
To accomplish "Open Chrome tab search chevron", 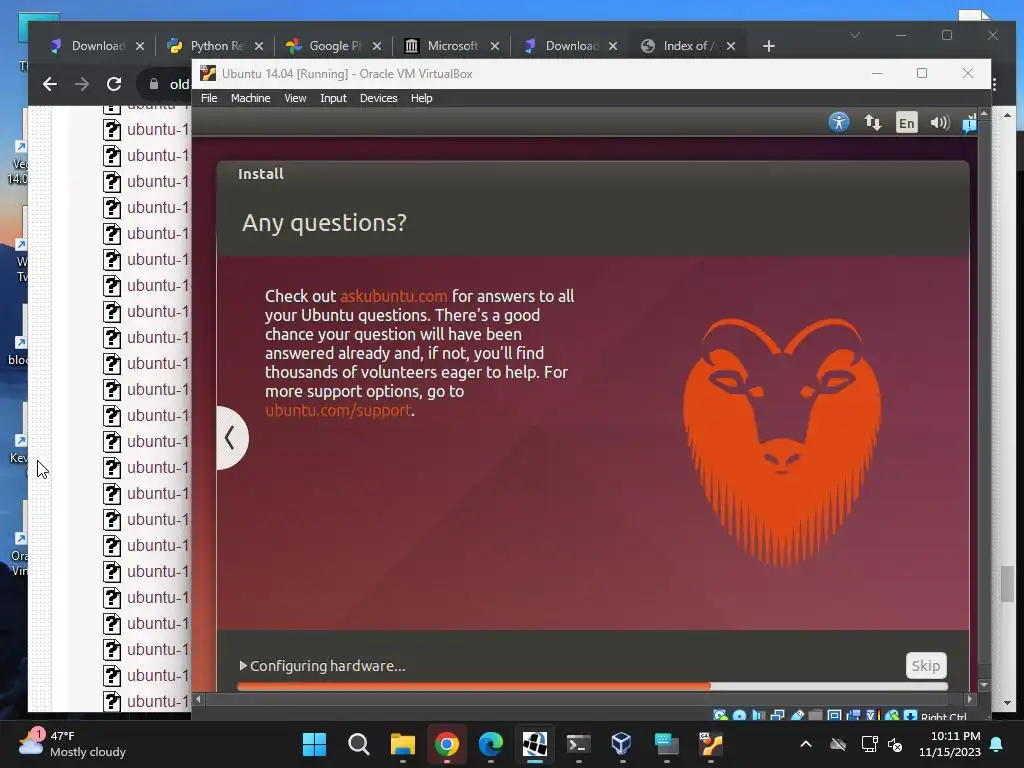I will pyautogui.click(x=855, y=35).
